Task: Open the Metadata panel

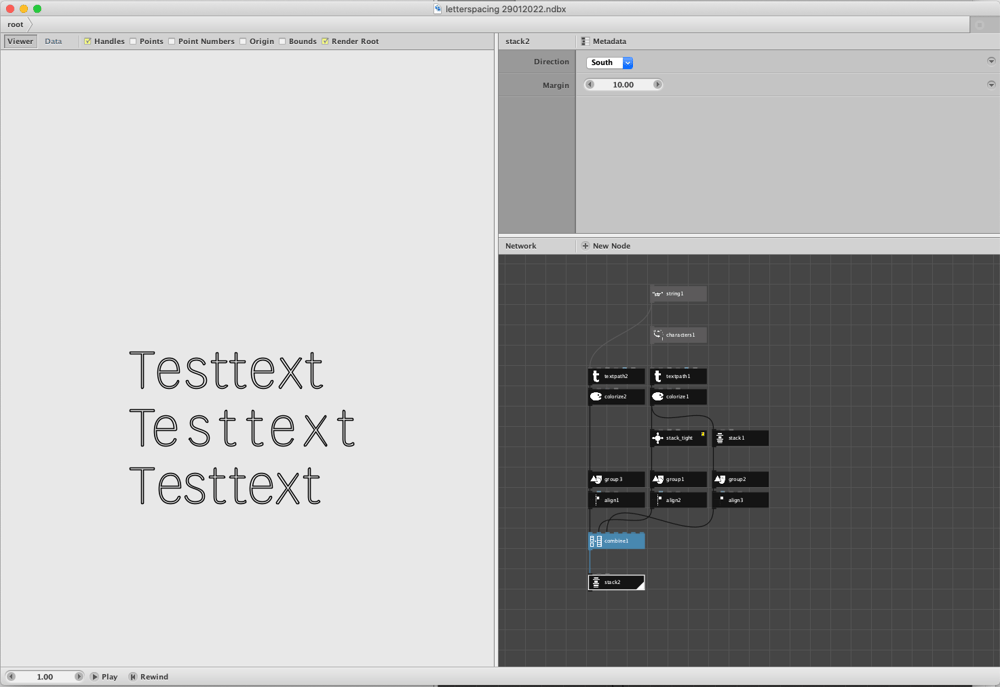Action: coord(603,41)
